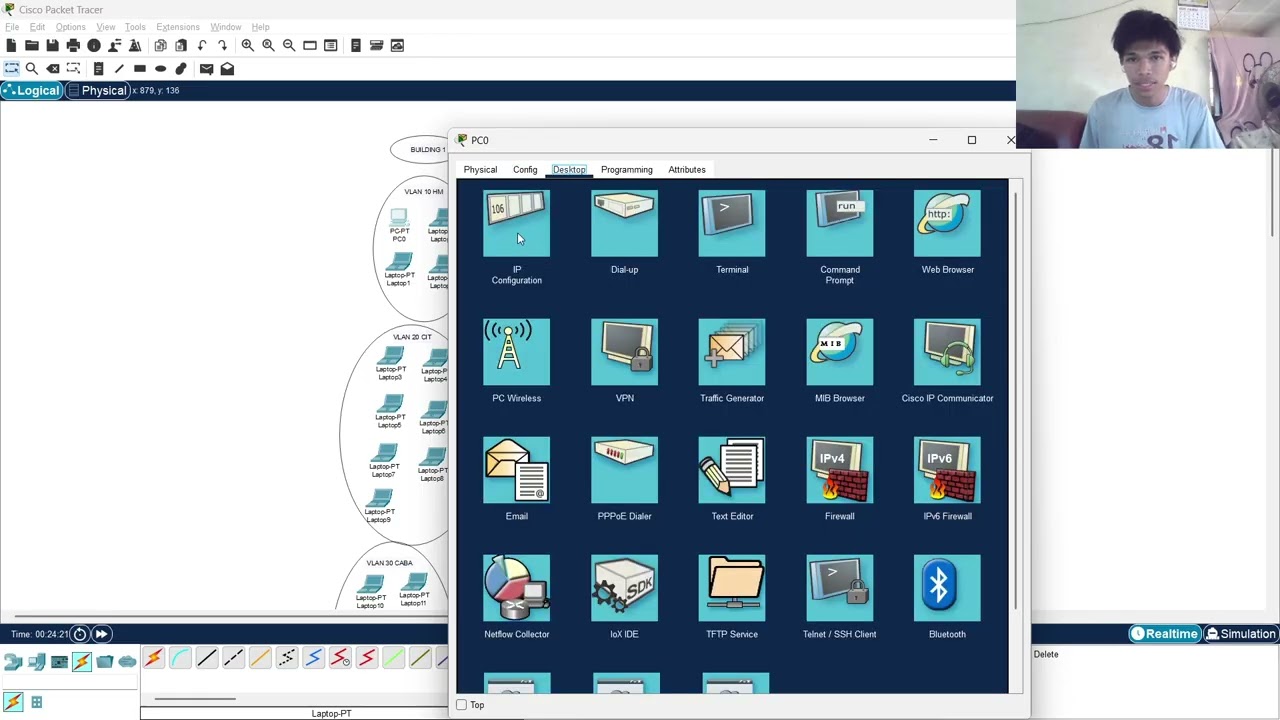Open the PPPoE Dialer app
This screenshot has height=720, width=1280.
tap(624, 470)
